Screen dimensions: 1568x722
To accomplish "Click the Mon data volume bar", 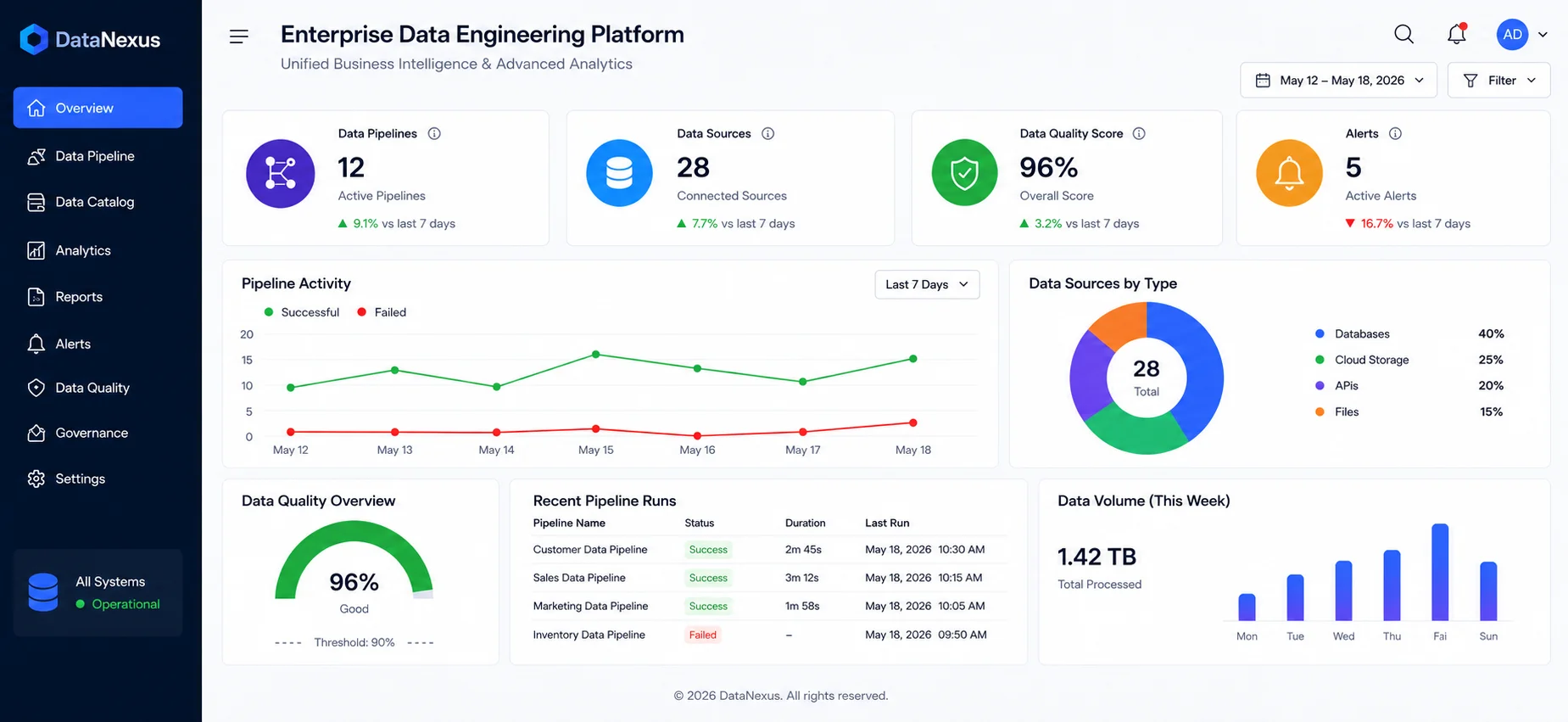I will point(1247,607).
